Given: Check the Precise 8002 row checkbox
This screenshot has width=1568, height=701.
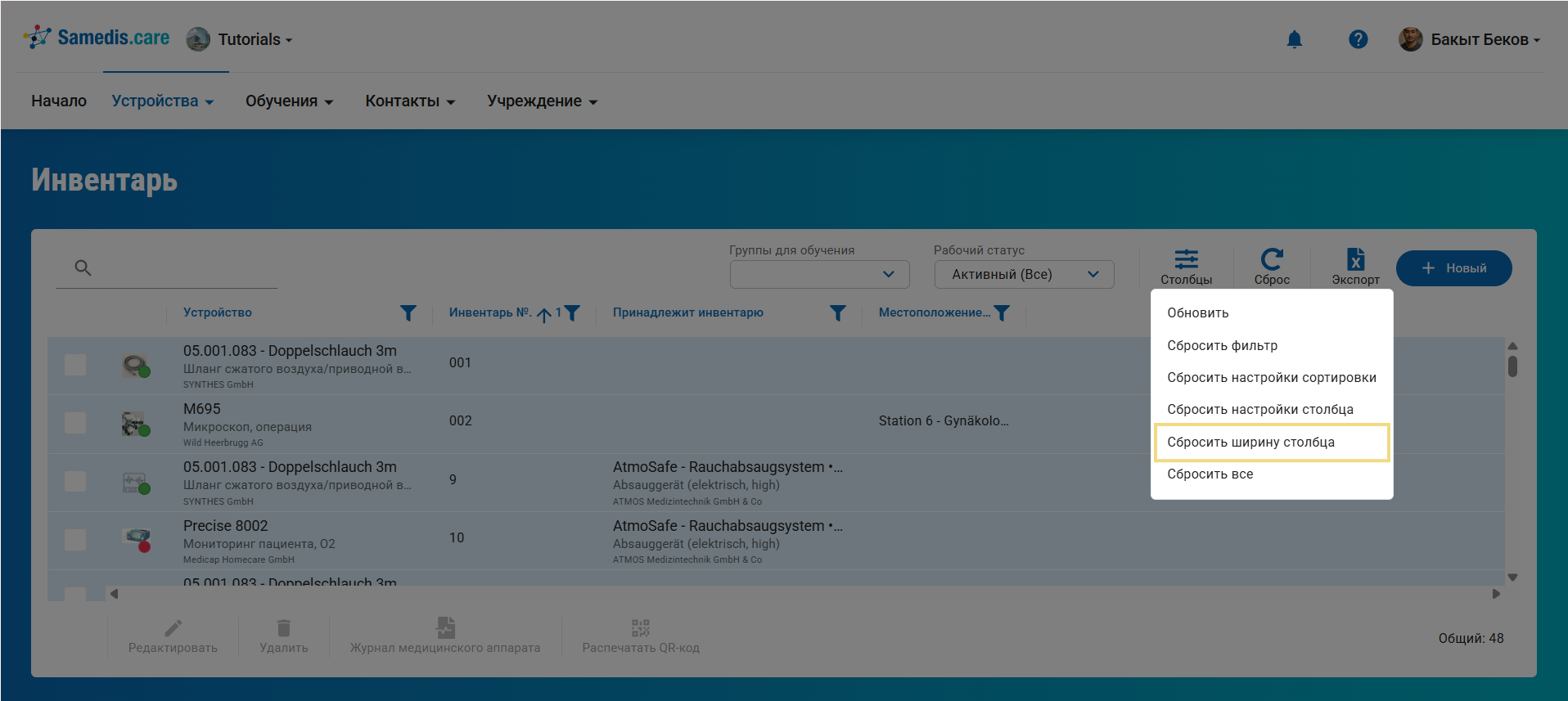Looking at the screenshot, I should tap(75, 540).
